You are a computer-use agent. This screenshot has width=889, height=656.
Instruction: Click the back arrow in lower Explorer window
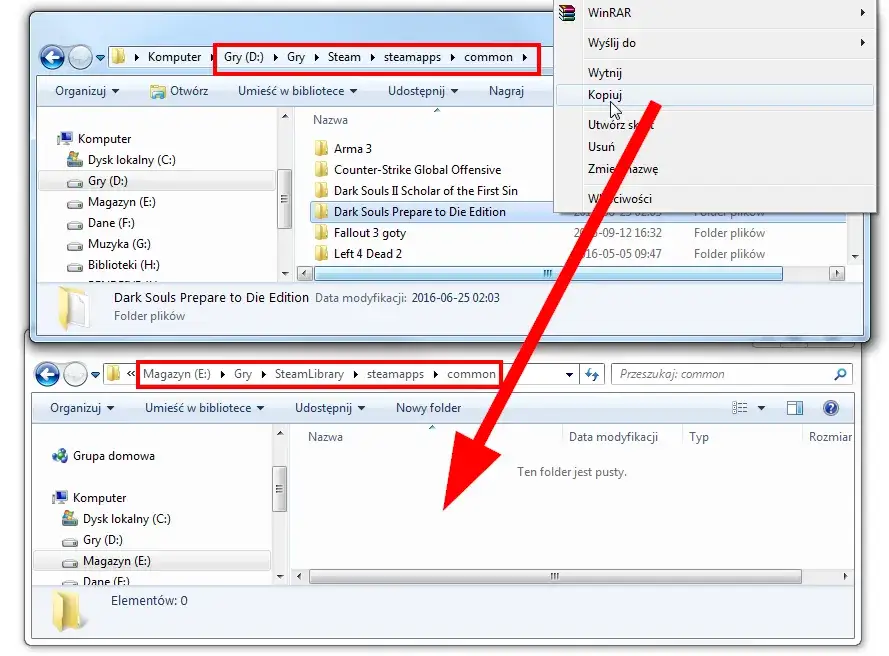click(x=48, y=374)
